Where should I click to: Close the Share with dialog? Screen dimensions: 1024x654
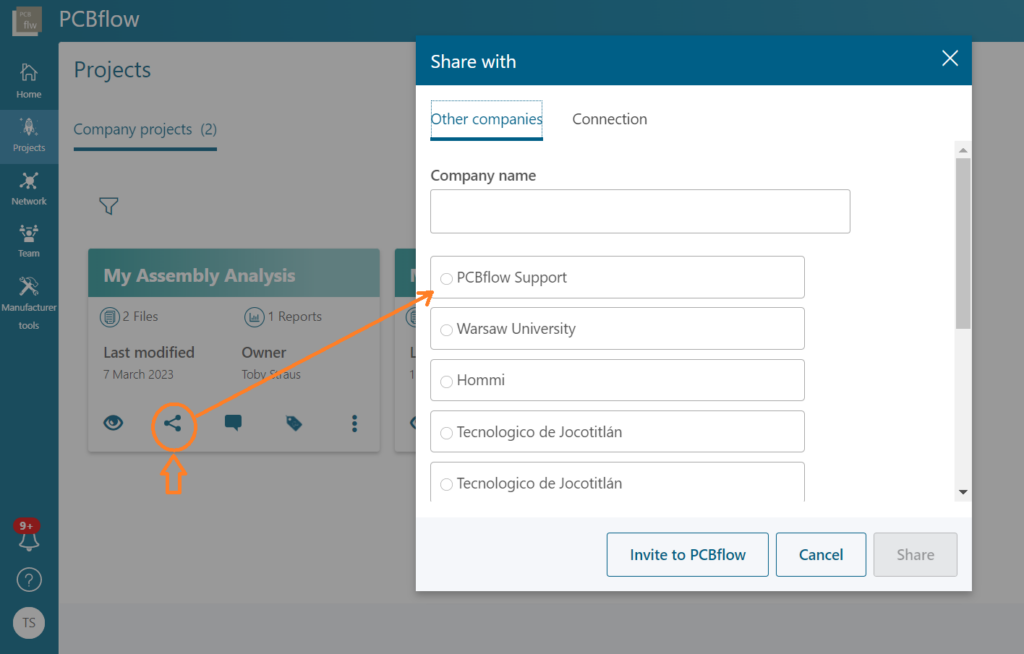950,59
